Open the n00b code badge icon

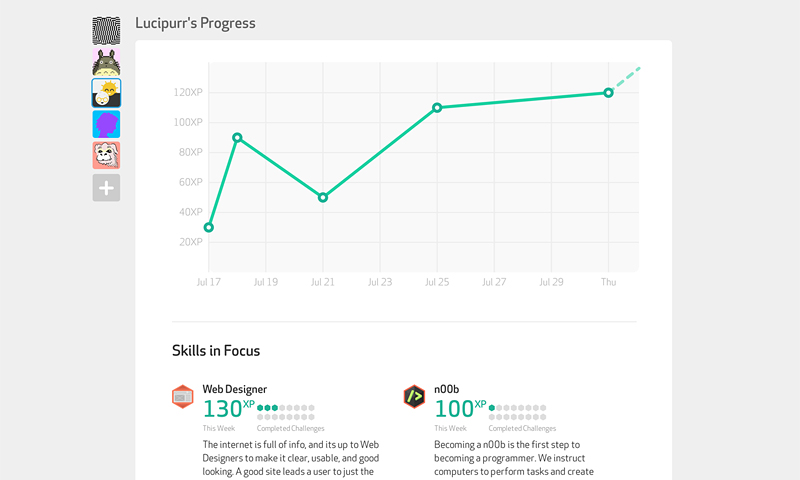coord(414,396)
